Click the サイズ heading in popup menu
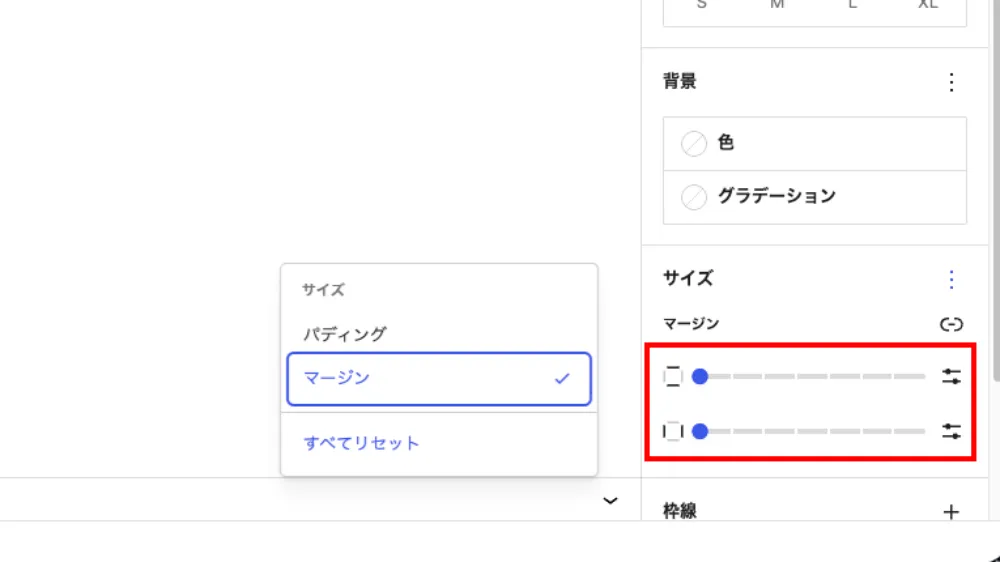 [x=323, y=290]
